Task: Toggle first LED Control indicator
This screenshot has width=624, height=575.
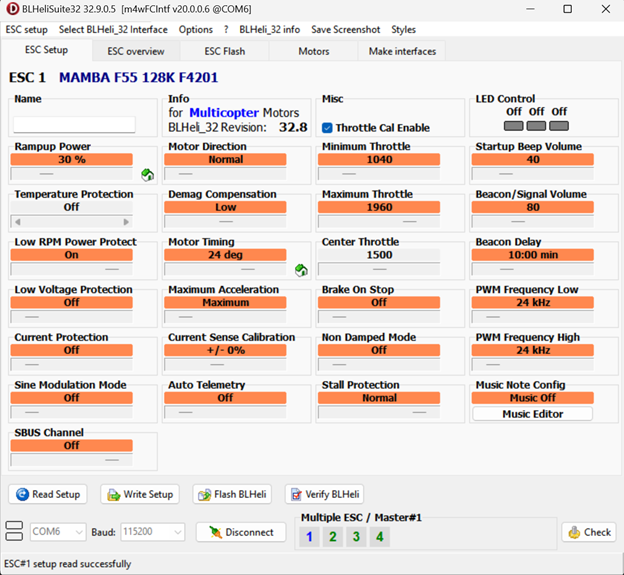Action: pyautogui.click(x=513, y=126)
